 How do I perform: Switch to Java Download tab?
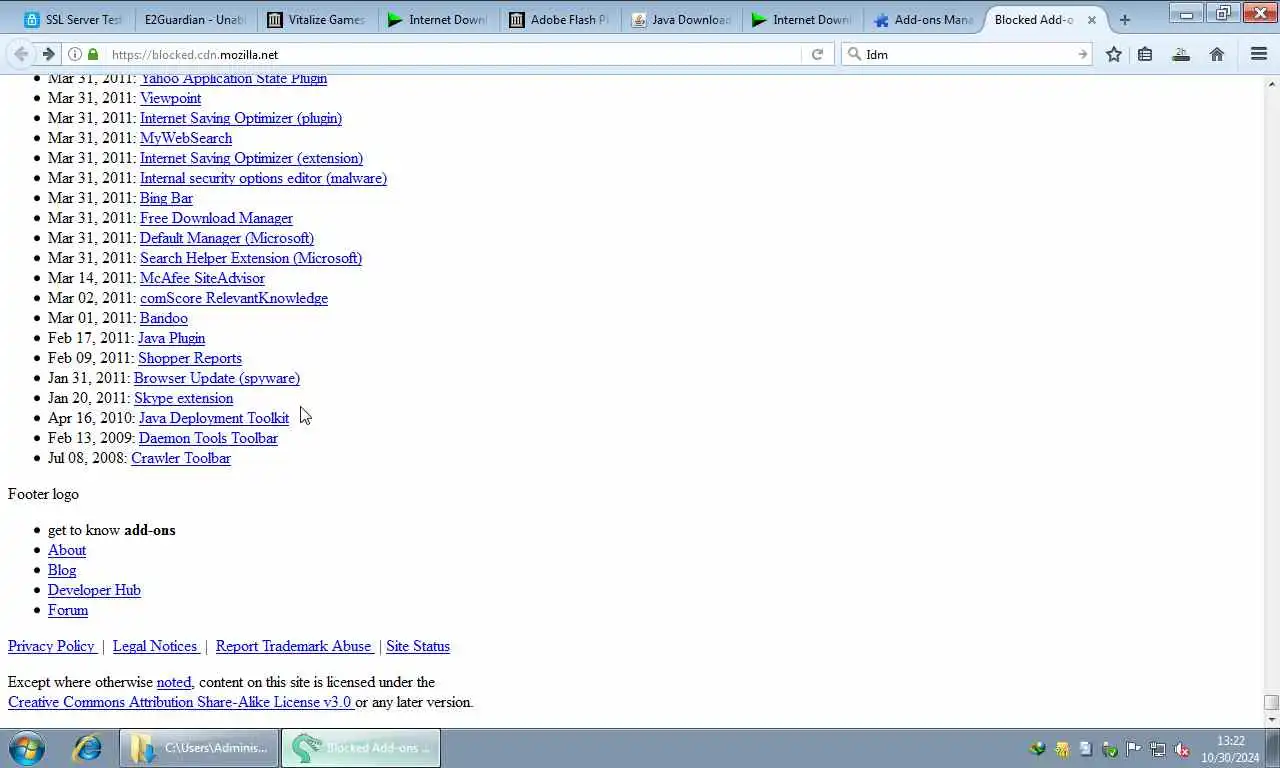[x=680, y=20]
